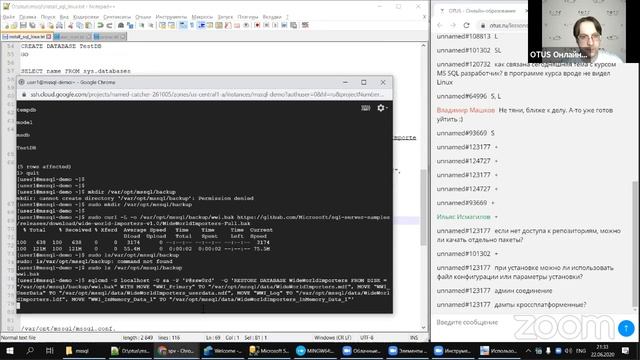Open the Инструменты menu

point(171,17)
